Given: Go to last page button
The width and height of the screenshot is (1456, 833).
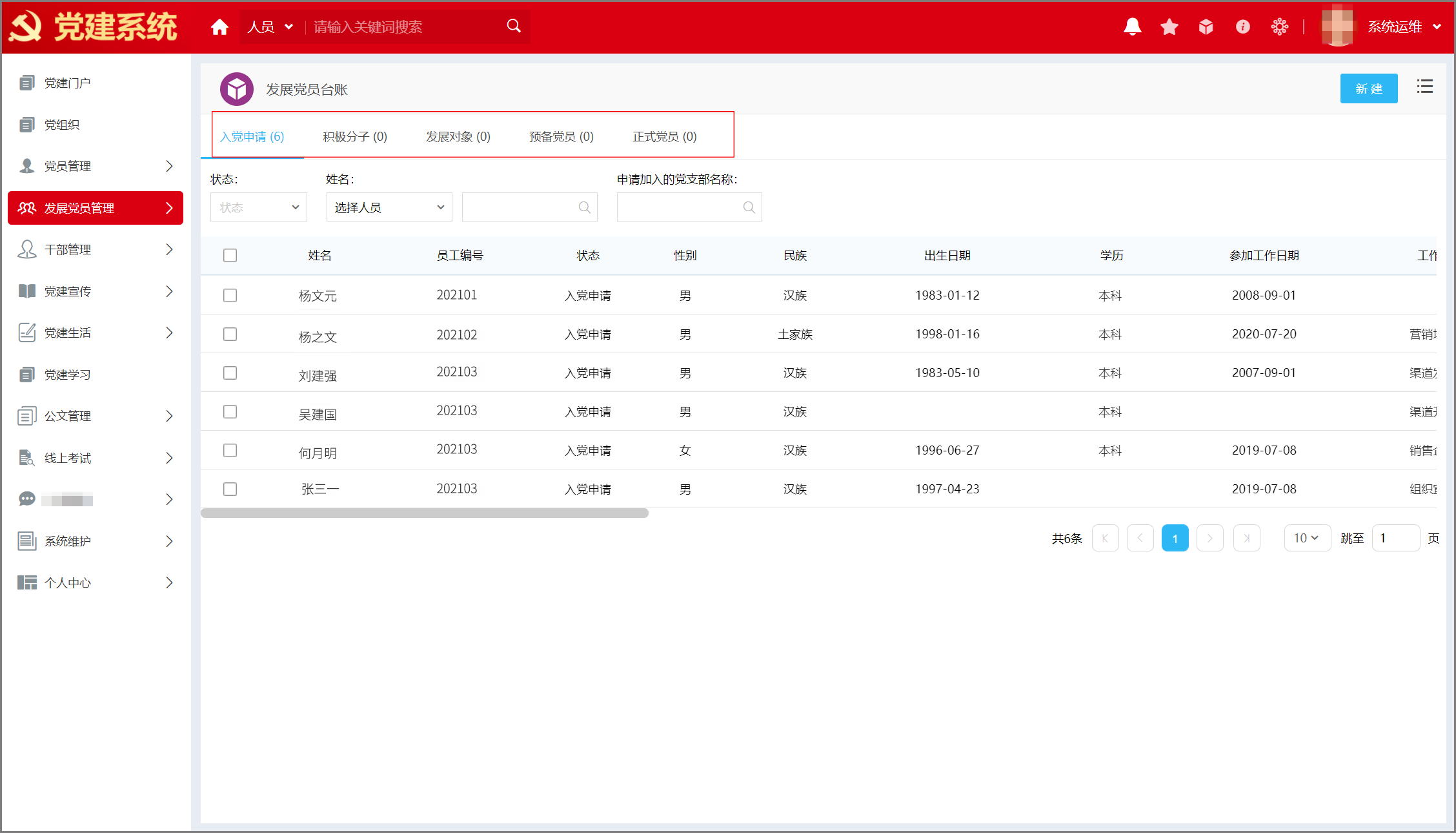Looking at the screenshot, I should click(1247, 538).
